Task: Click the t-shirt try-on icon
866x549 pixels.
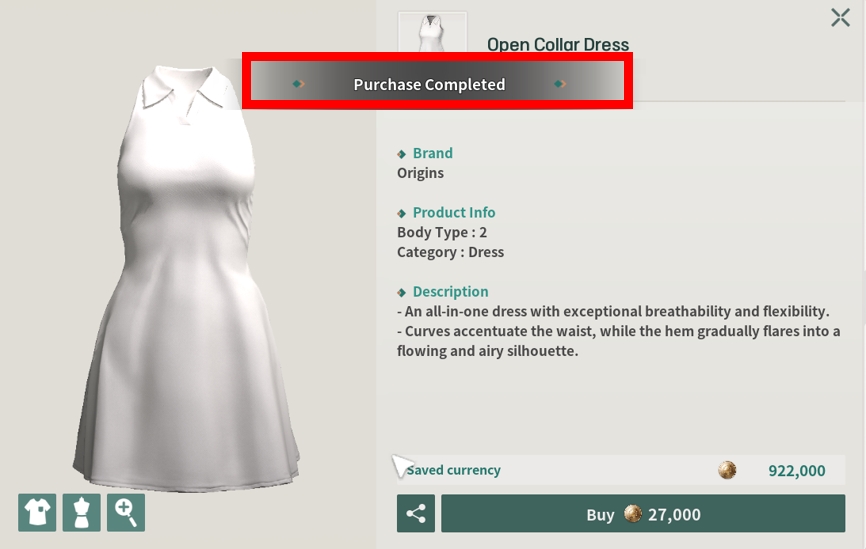Action: [x=37, y=513]
